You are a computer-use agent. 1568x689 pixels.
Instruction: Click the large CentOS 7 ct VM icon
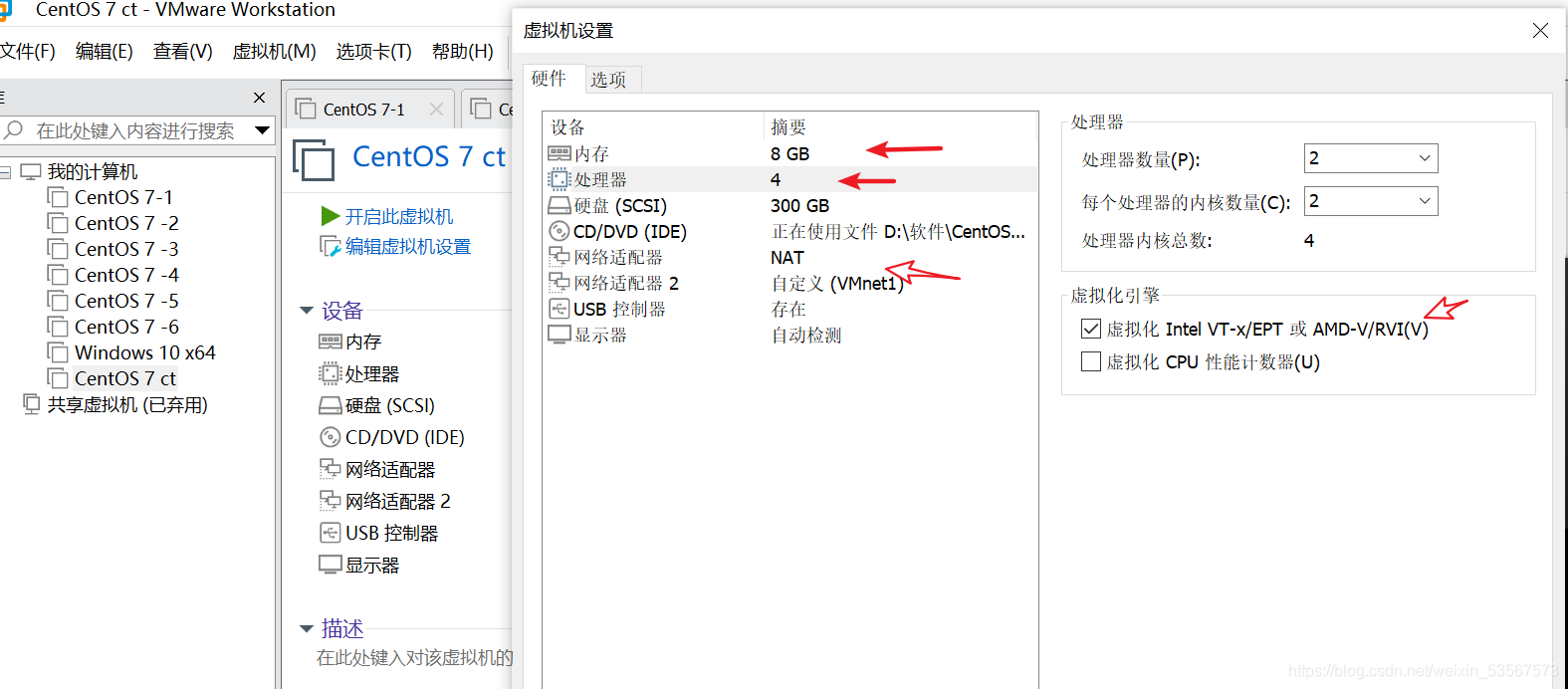tap(314, 159)
